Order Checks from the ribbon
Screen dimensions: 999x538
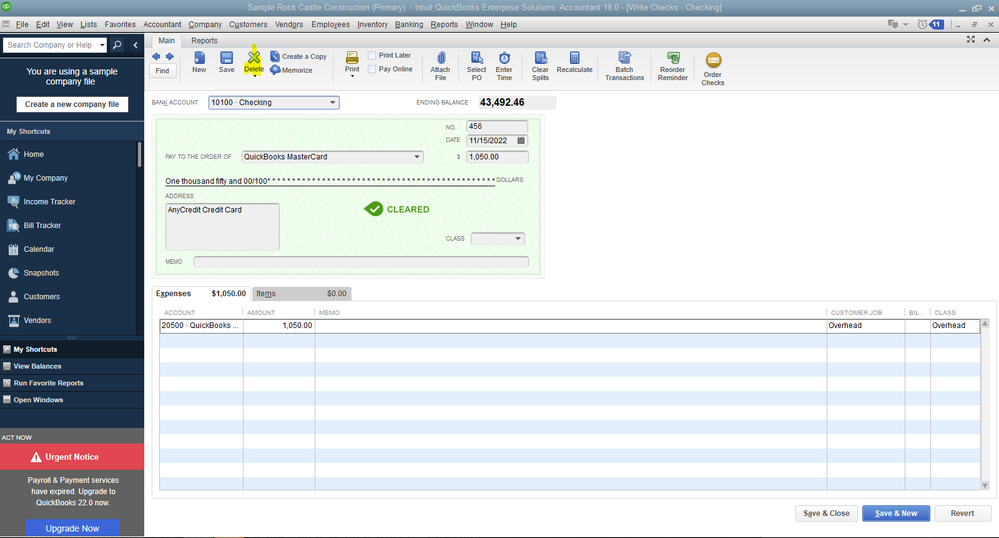pos(713,69)
